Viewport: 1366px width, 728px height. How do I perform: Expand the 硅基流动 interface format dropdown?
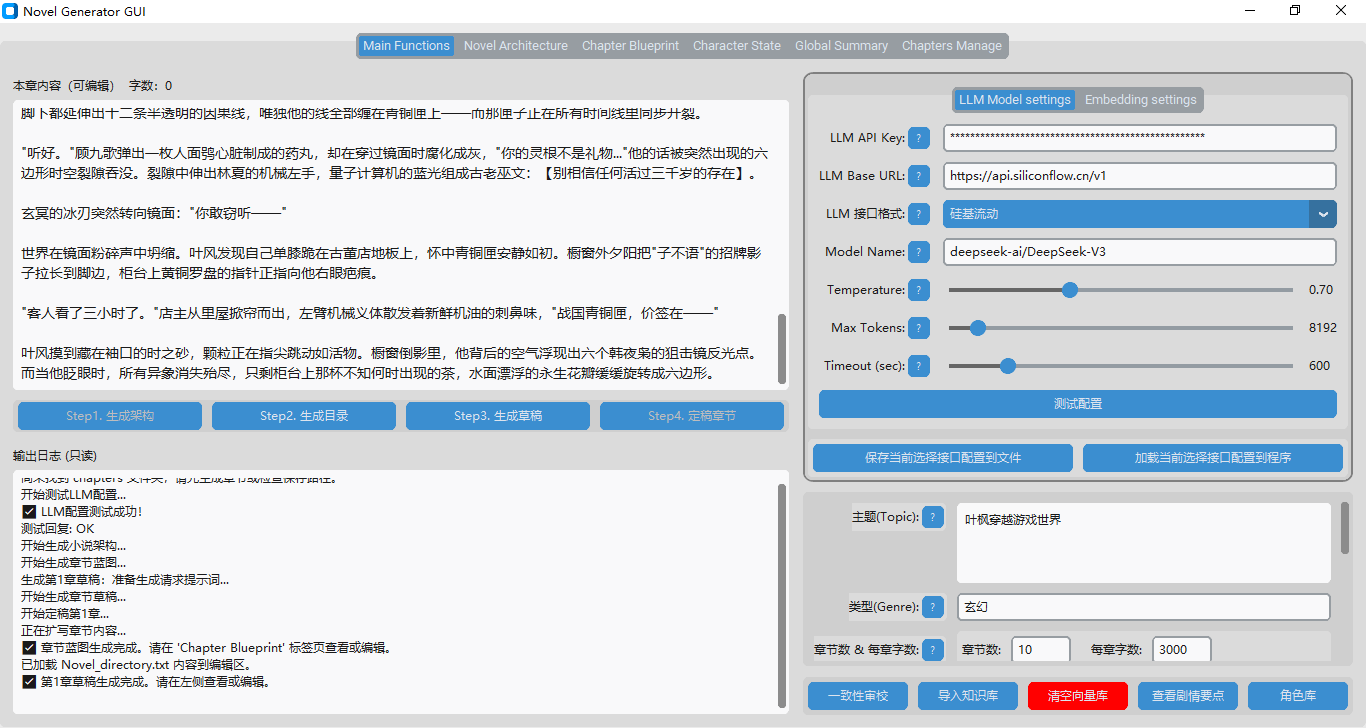(x=1322, y=214)
